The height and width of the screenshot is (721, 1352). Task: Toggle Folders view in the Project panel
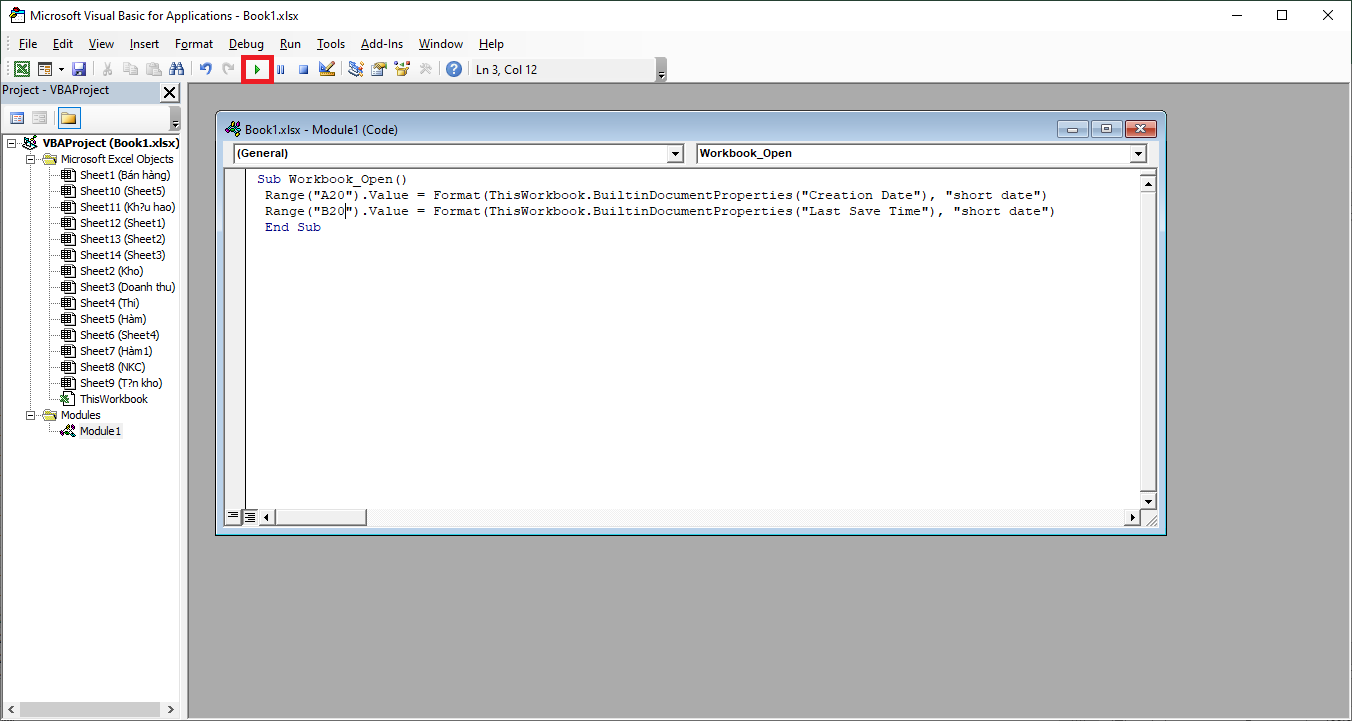click(68, 118)
